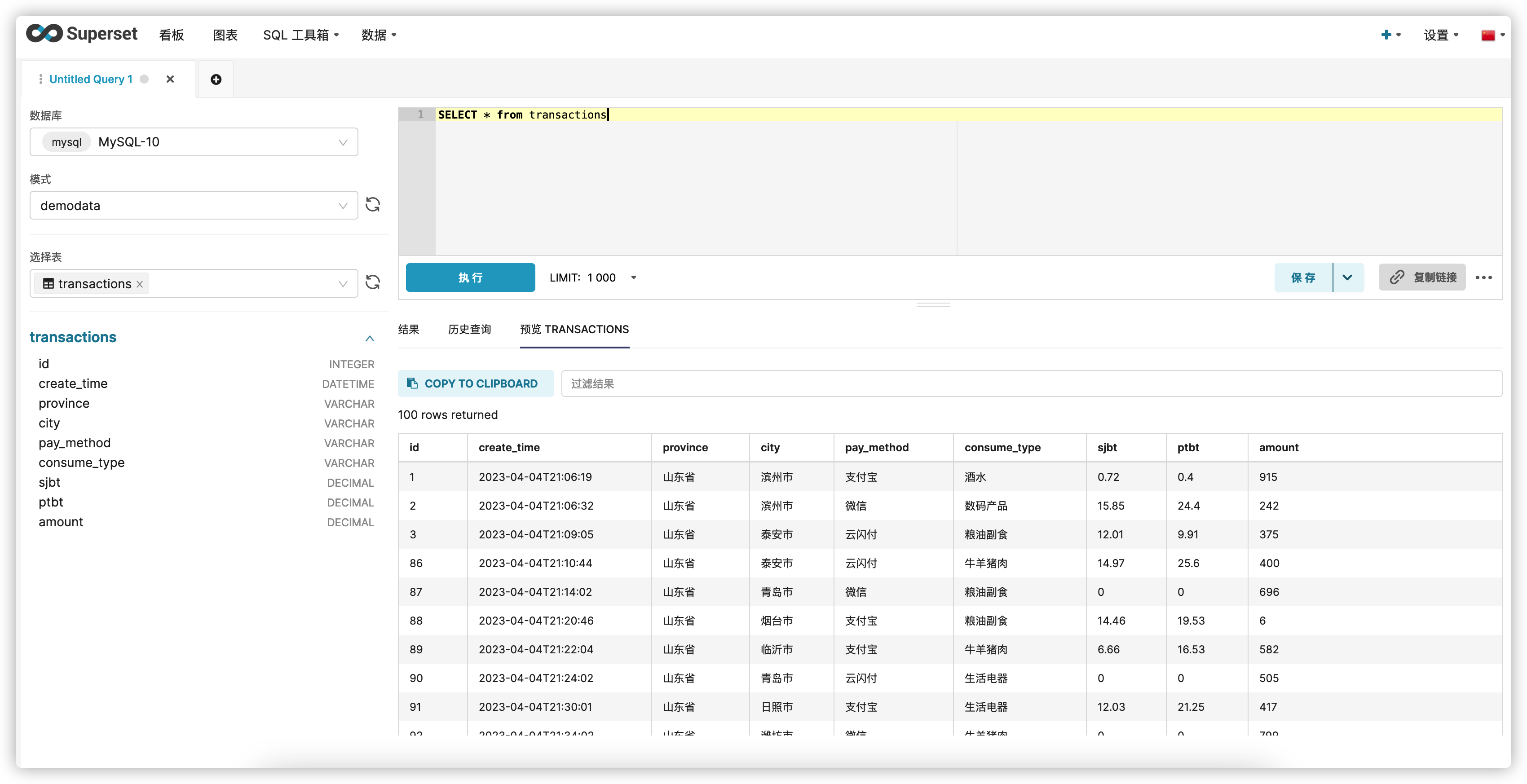The width and height of the screenshot is (1527, 784).
Task: Click the mysql backend tag
Action: (x=66, y=142)
